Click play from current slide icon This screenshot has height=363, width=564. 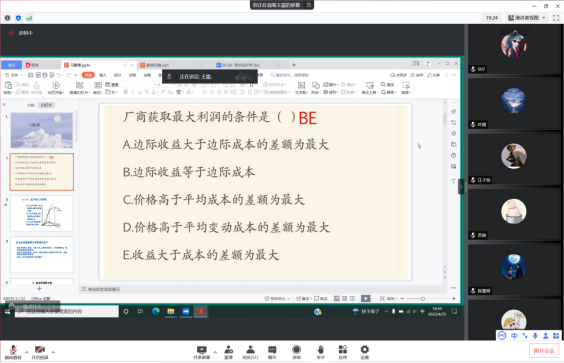click(56, 85)
